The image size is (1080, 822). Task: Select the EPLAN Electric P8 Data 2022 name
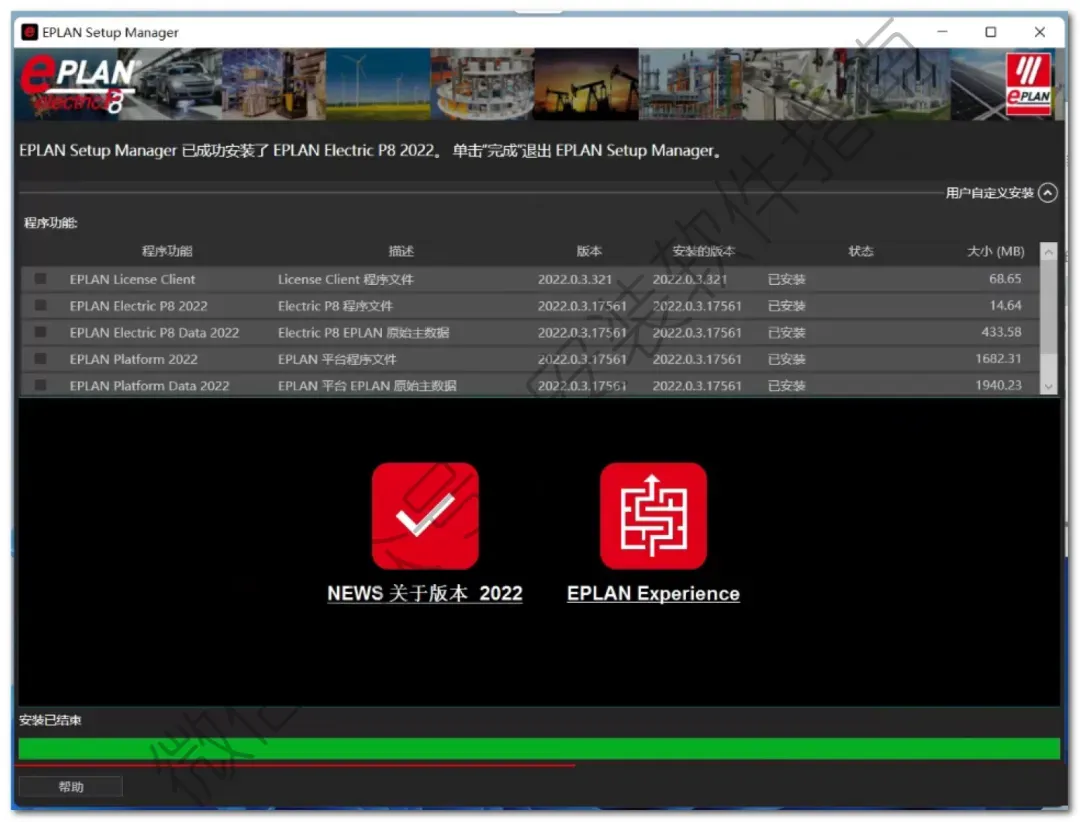154,332
